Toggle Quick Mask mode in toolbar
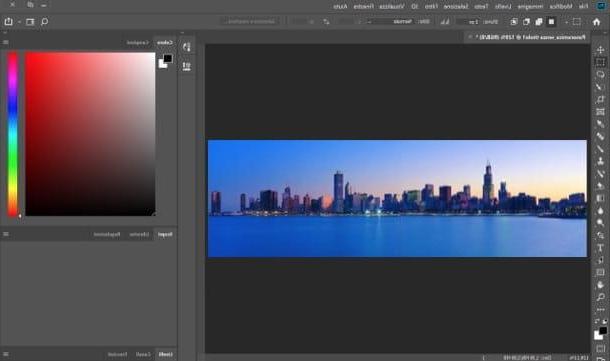This screenshot has width=610, height=361. (x=600, y=349)
